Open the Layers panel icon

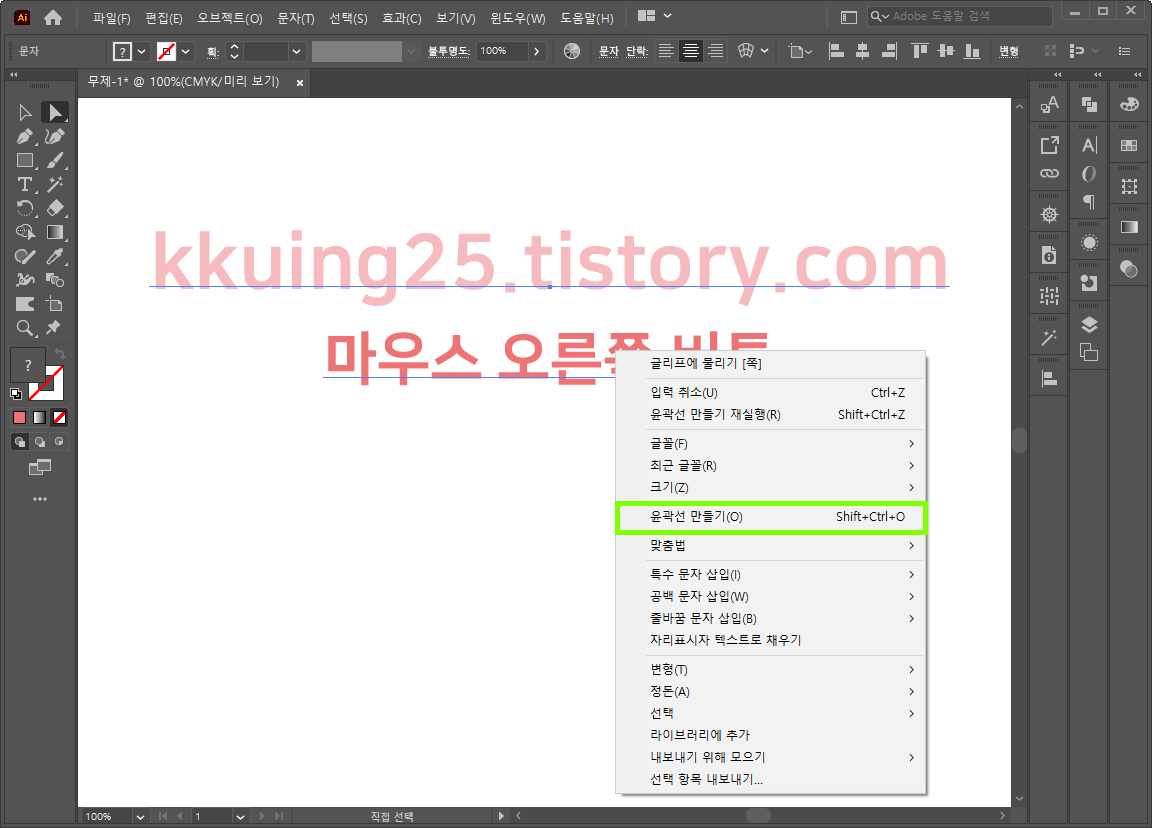point(1089,325)
